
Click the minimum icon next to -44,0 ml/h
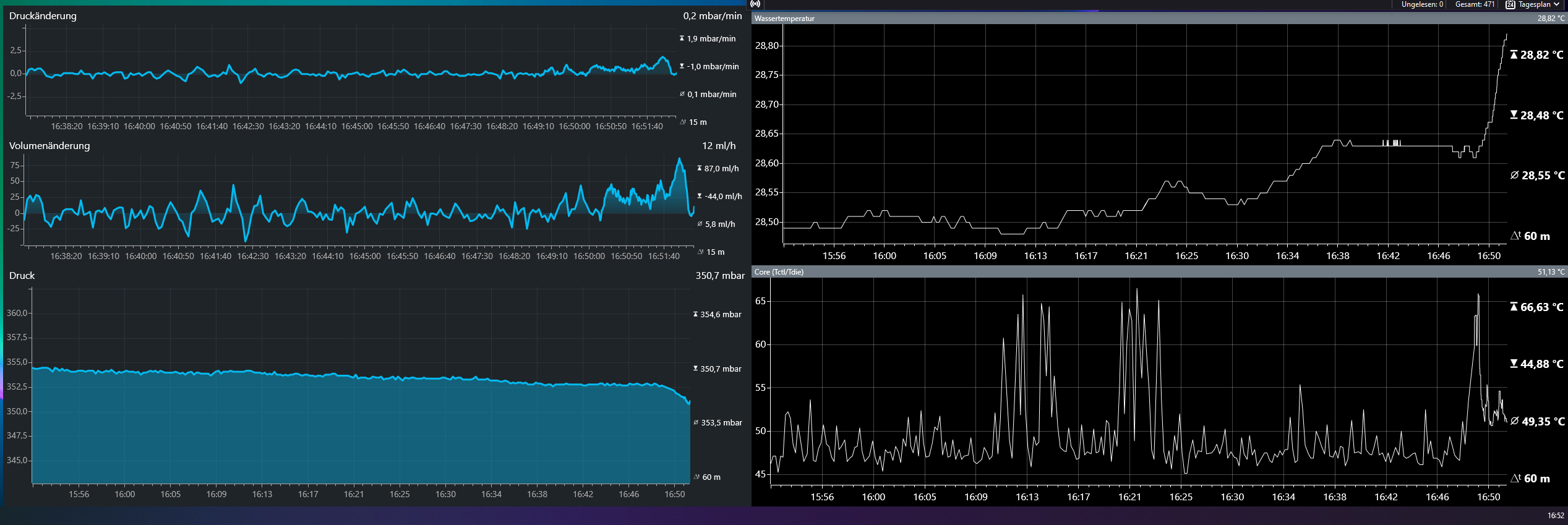700,196
